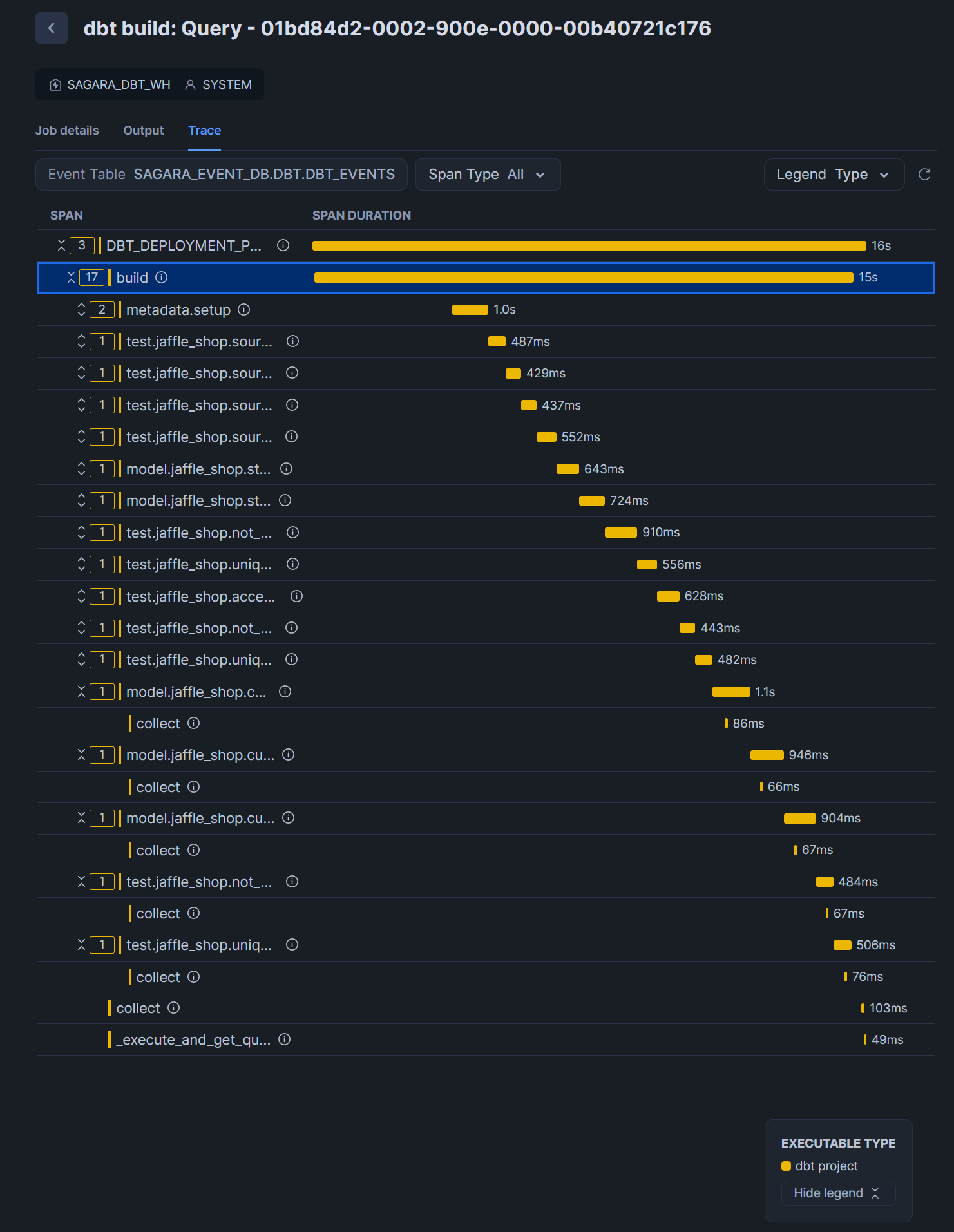Click the 16s DBT_DEPLOYMENT duration bar
Image resolution: width=954 pixels, height=1232 pixels.
click(589, 245)
